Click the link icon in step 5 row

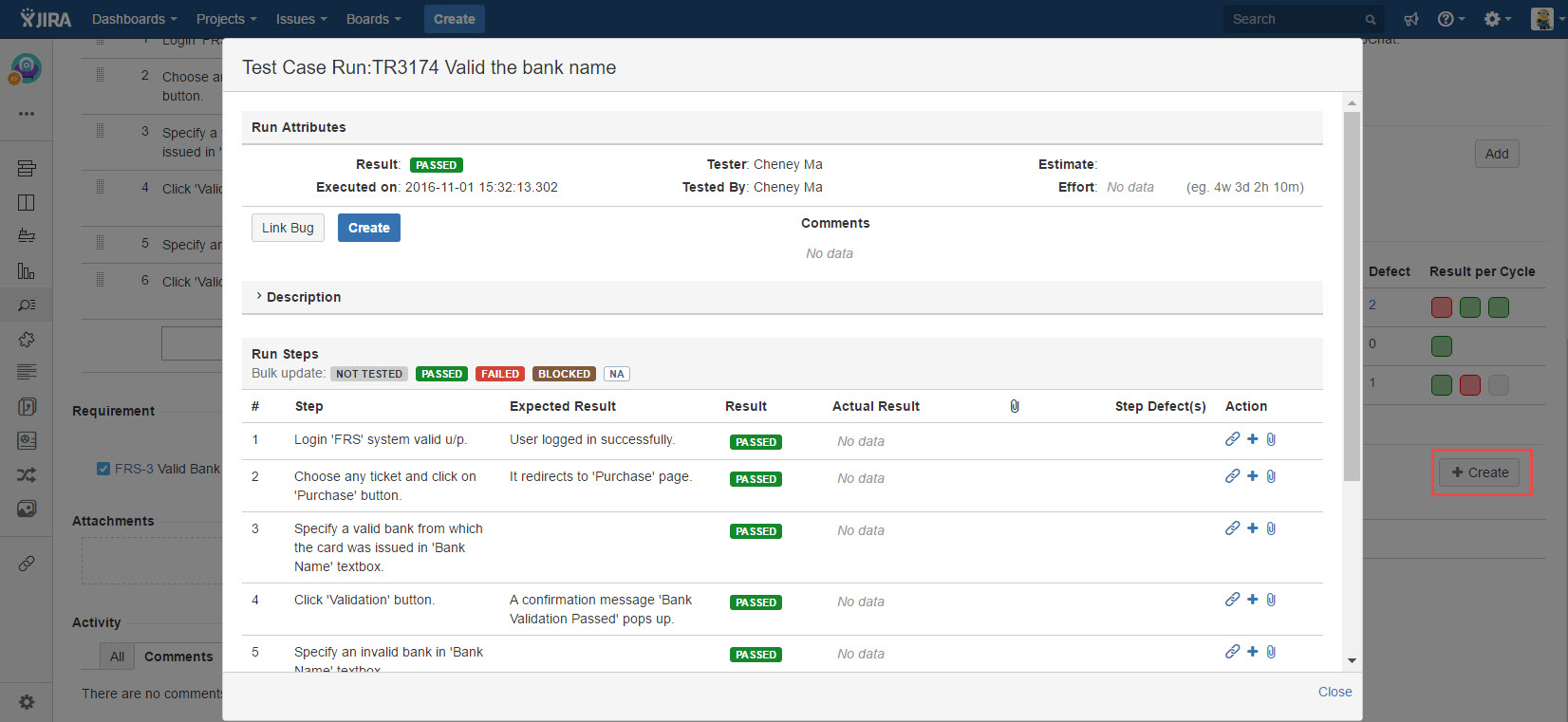click(x=1232, y=652)
